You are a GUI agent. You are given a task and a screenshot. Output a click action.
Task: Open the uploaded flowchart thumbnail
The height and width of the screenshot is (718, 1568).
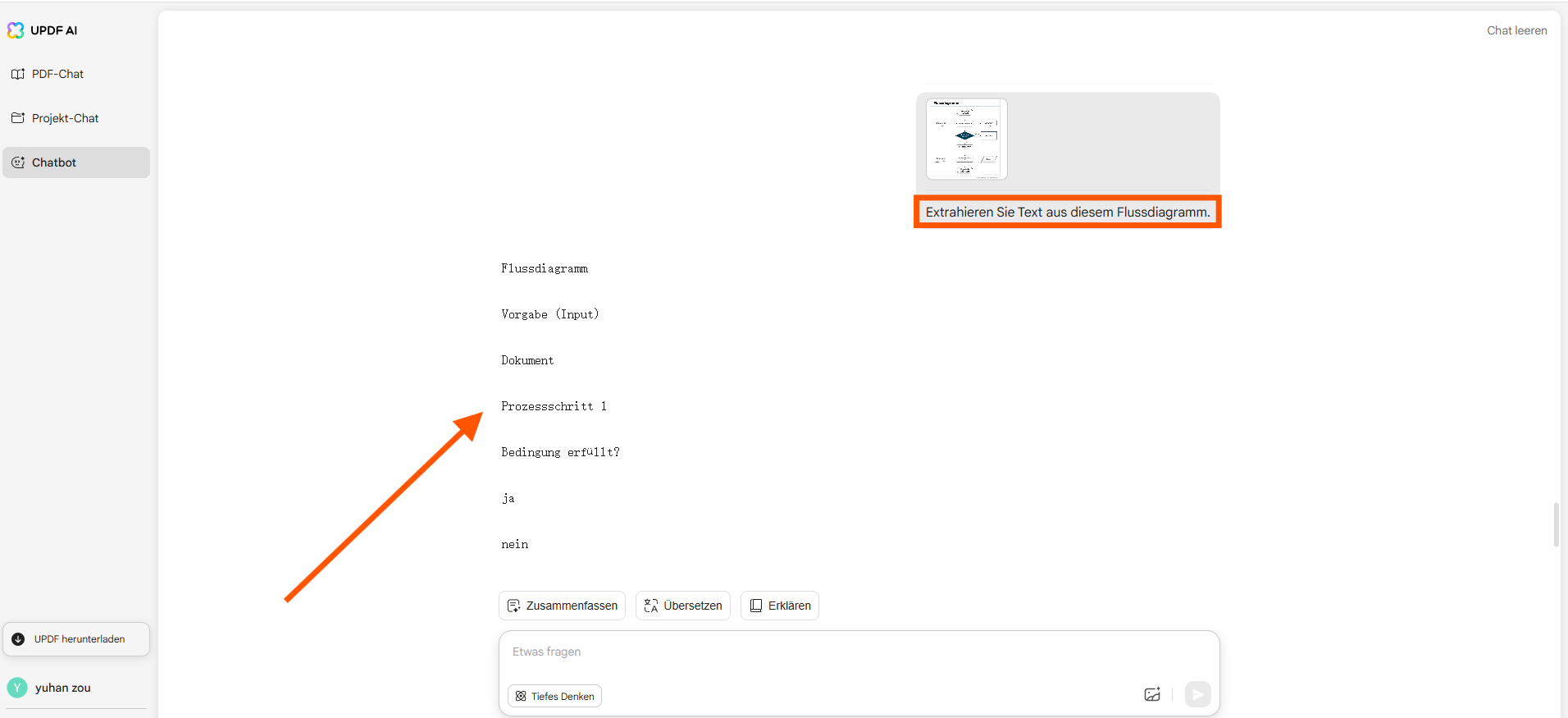pyautogui.click(x=967, y=139)
